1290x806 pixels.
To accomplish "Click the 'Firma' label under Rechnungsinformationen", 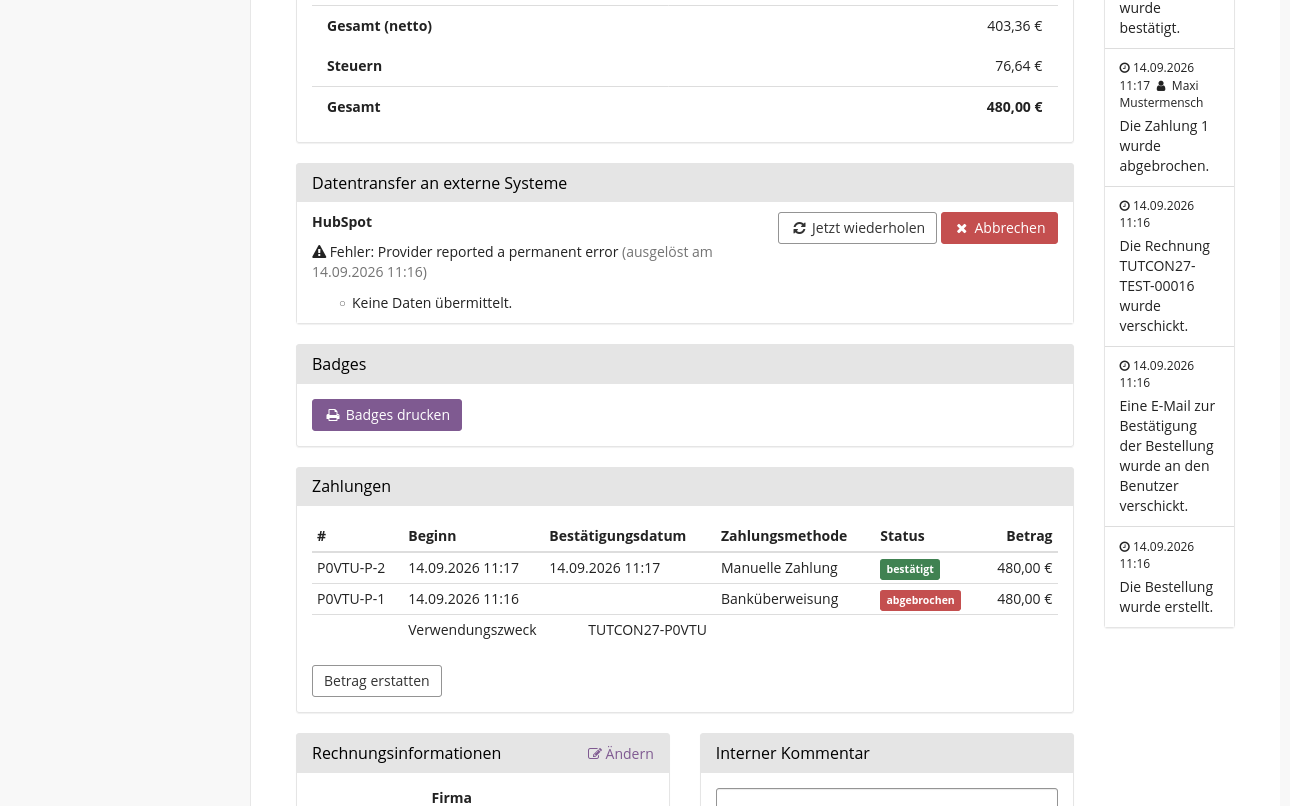I will click(x=451, y=798).
